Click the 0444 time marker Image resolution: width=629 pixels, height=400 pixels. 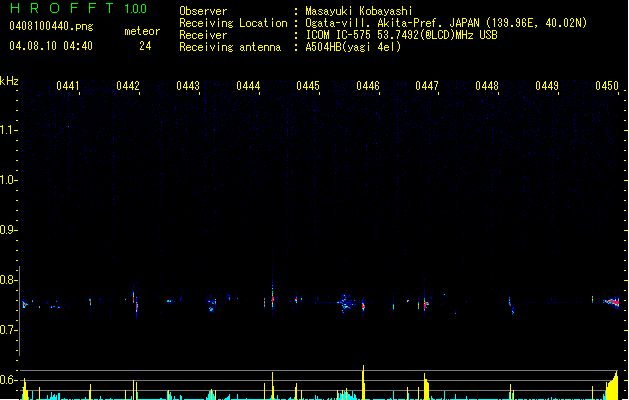pos(248,86)
